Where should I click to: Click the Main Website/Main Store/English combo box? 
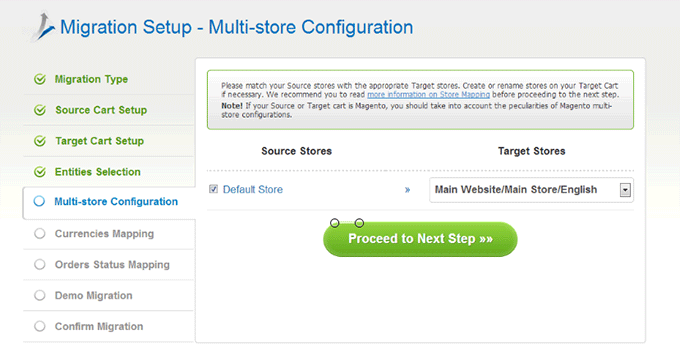531,190
